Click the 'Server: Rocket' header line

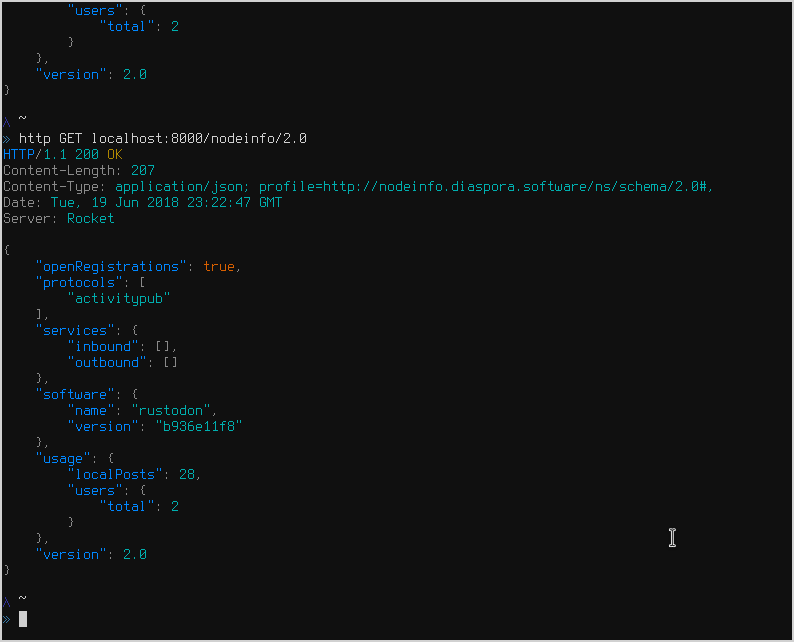click(59, 219)
